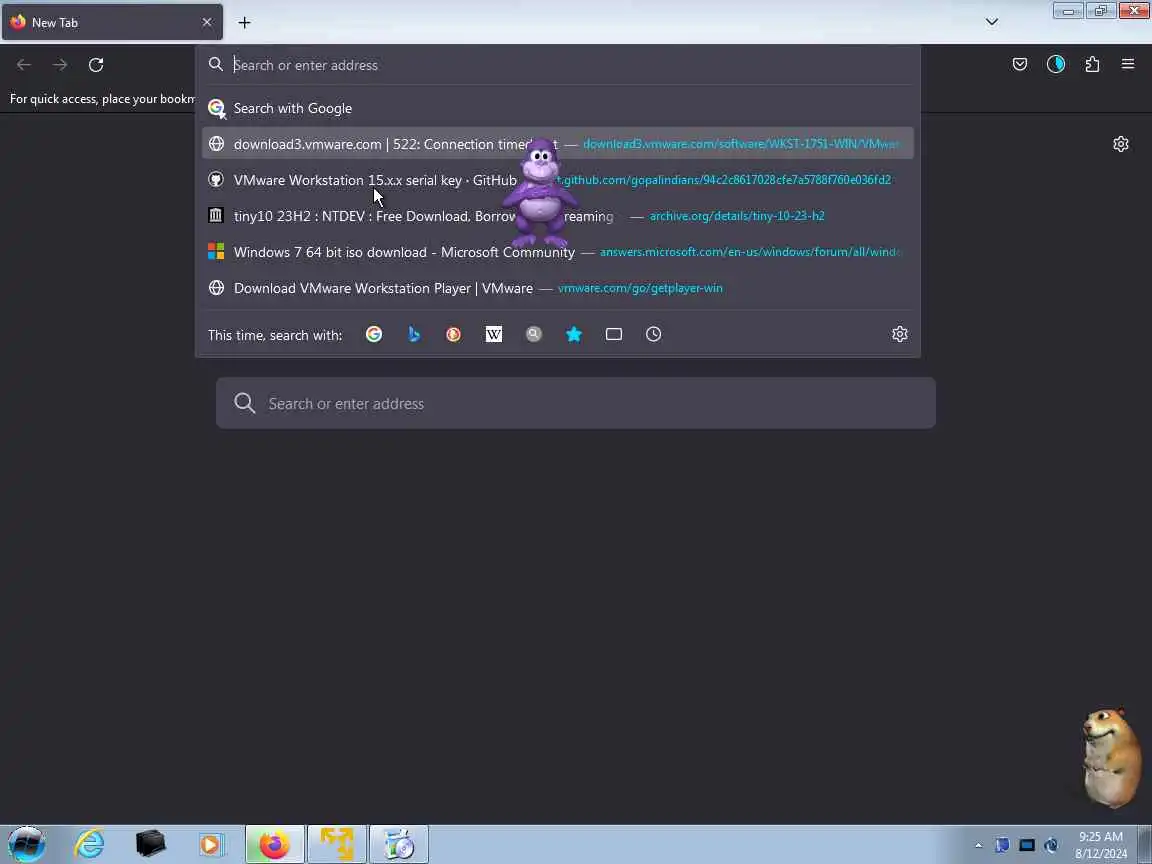Click the answers.microsoft.com forum URL
This screenshot has width=1152, height=864.
tap(749, 251)
